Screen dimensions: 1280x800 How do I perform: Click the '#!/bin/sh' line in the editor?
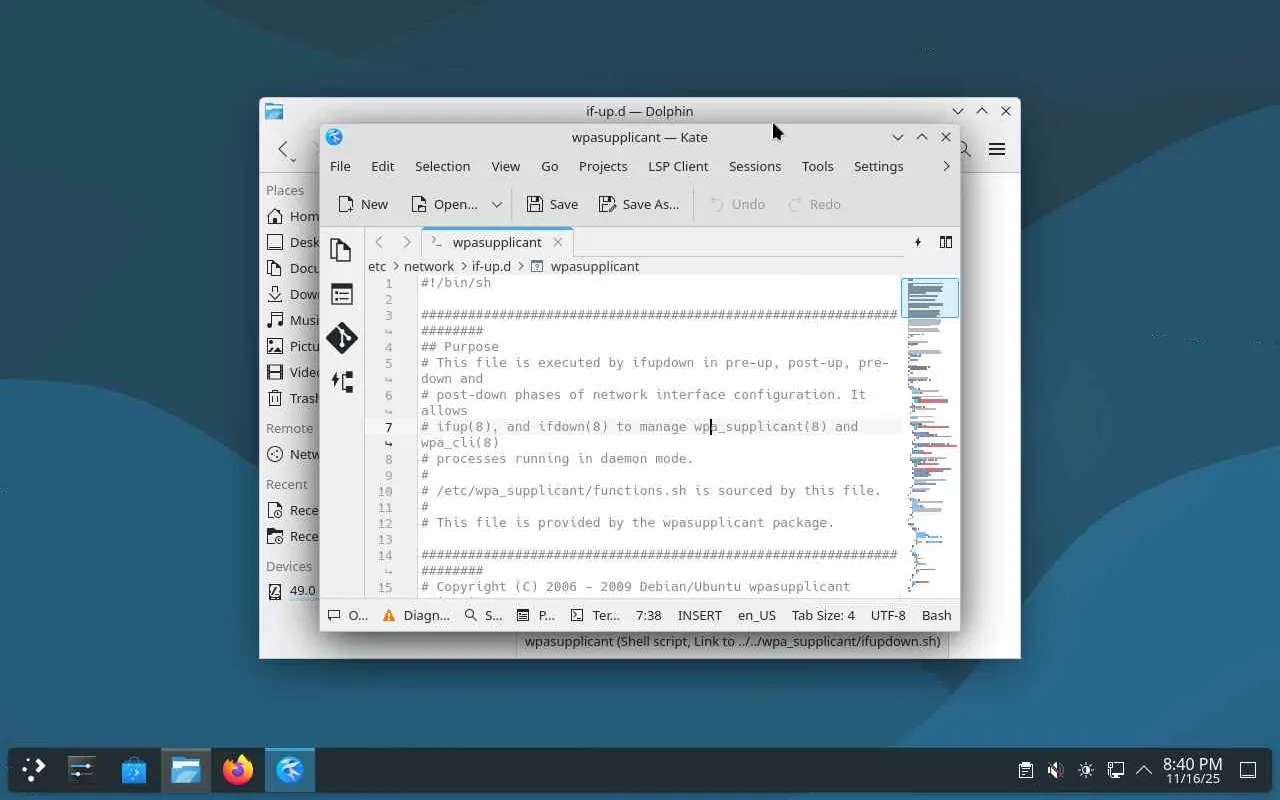tap(456, 283)
